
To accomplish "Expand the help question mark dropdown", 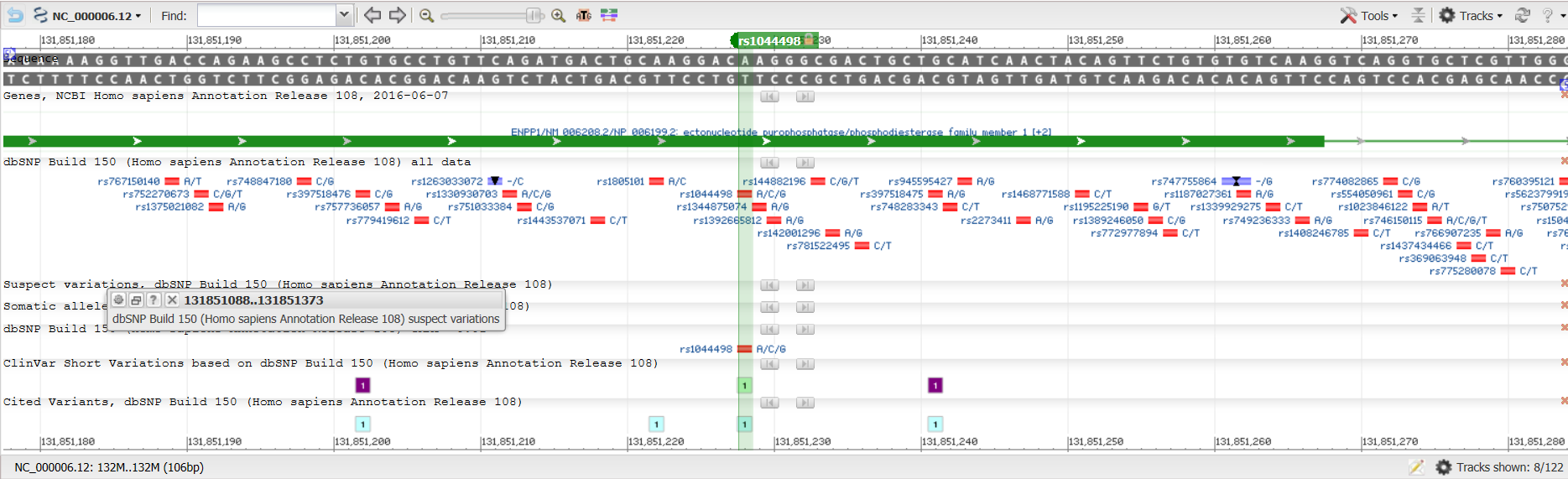I will pyautogui.click(x=1553, y=15).
